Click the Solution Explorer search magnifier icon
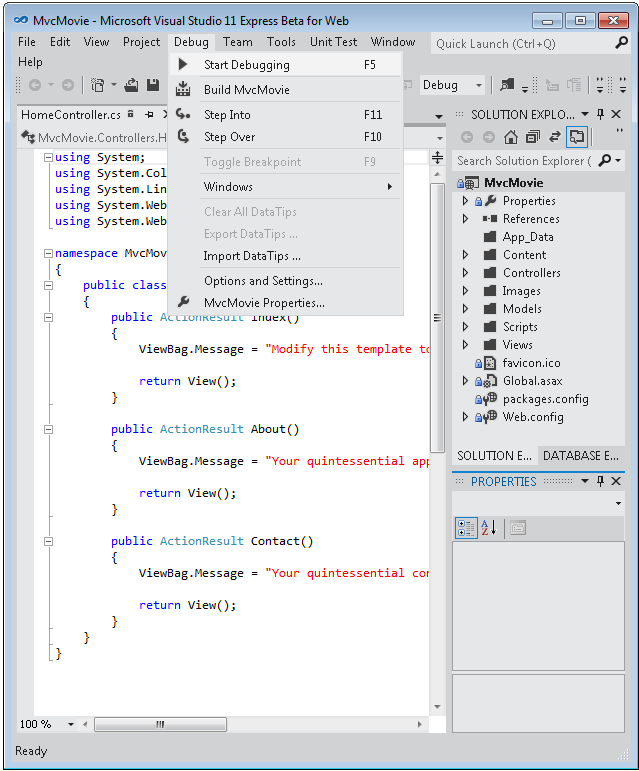 pos(605,160)
